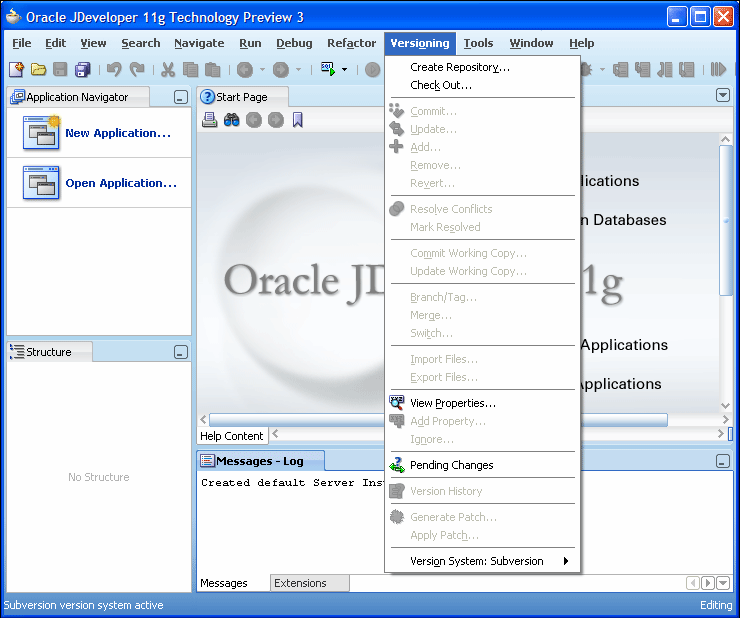Open the Refactor menu
The height and width of the screenshot is (618, 740).
click(x=352, y=43)
